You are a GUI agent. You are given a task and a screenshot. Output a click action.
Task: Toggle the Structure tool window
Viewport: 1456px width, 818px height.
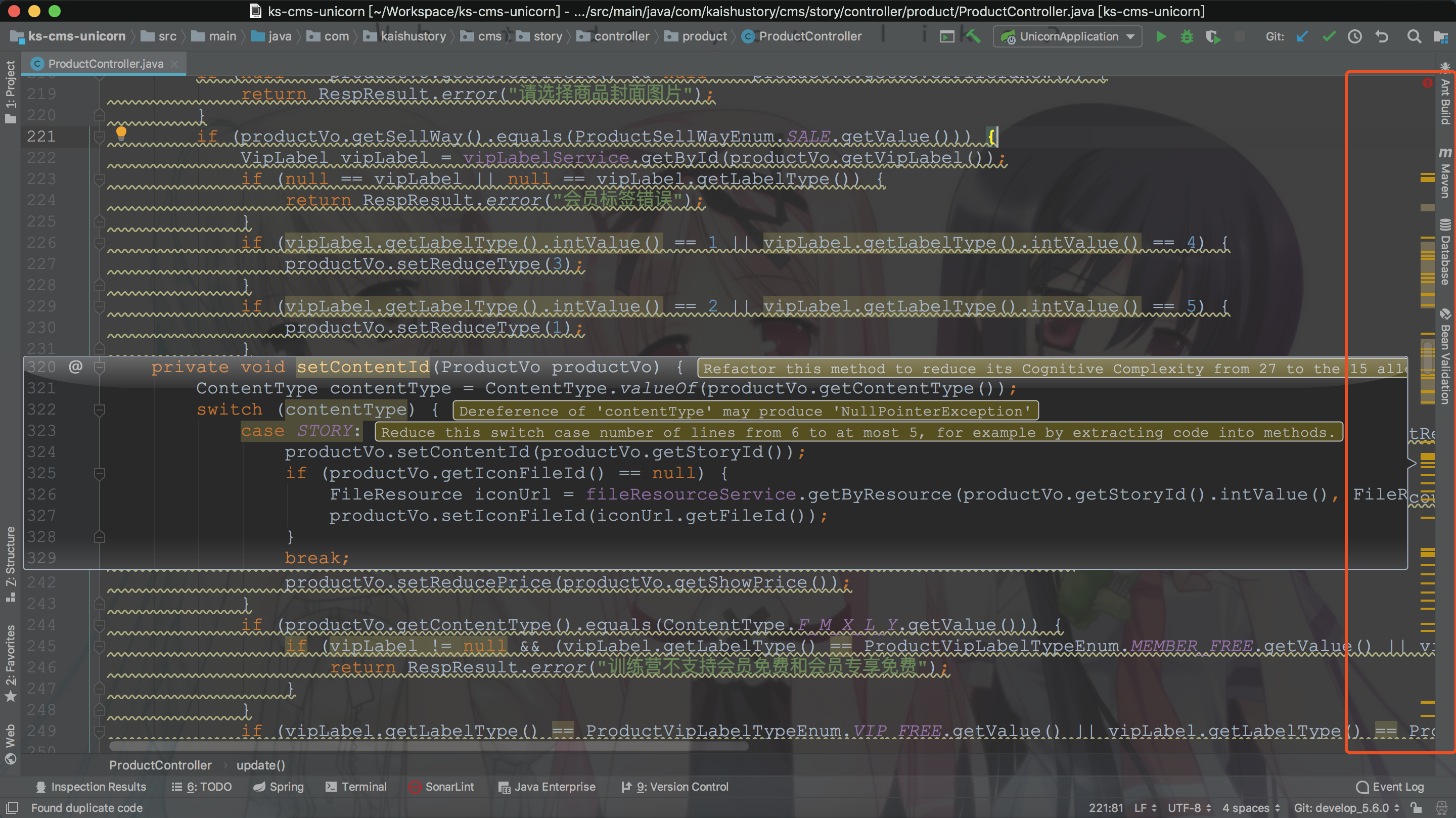pos(10,563)
